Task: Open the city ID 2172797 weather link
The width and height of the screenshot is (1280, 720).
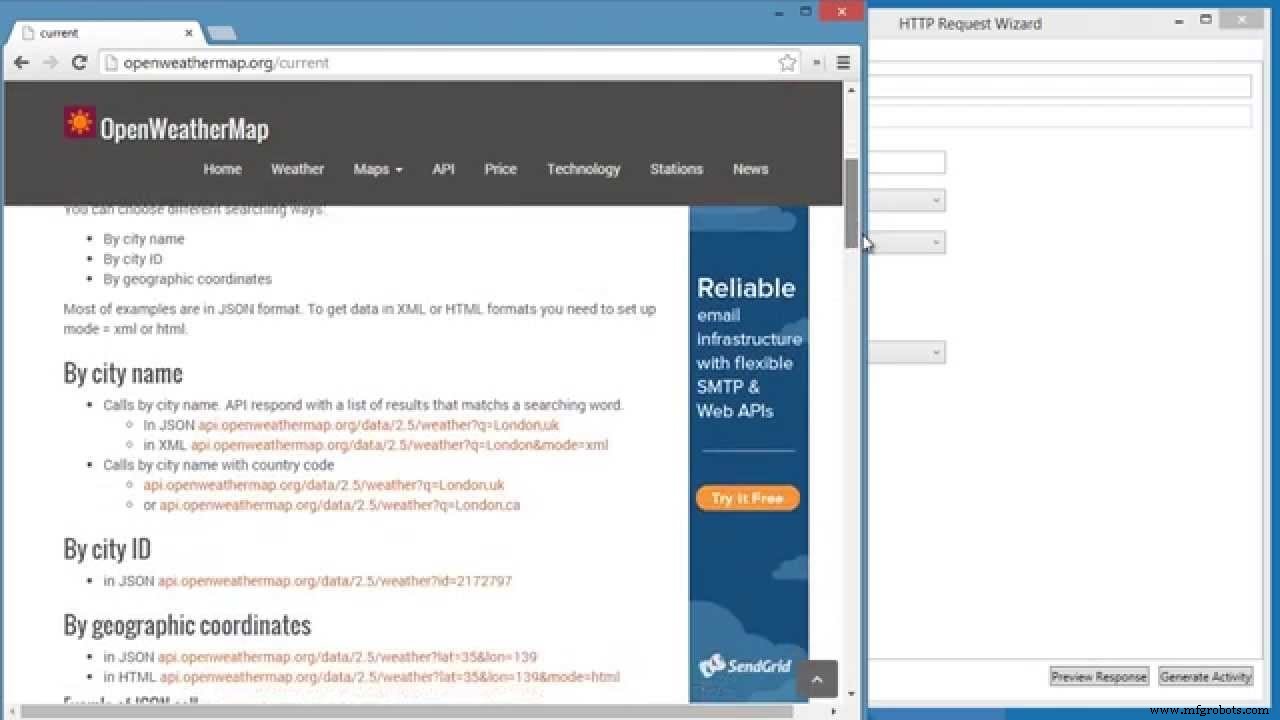Action: (333, 580)
